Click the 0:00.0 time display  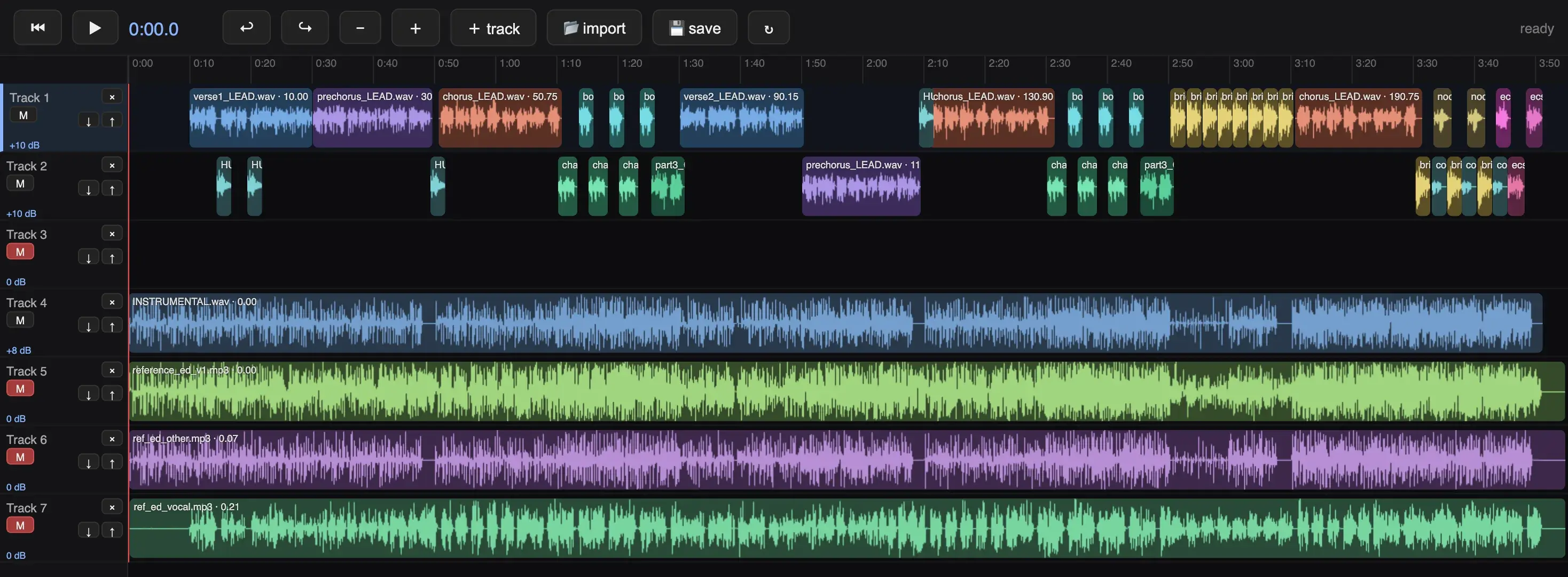coord(153,29)
